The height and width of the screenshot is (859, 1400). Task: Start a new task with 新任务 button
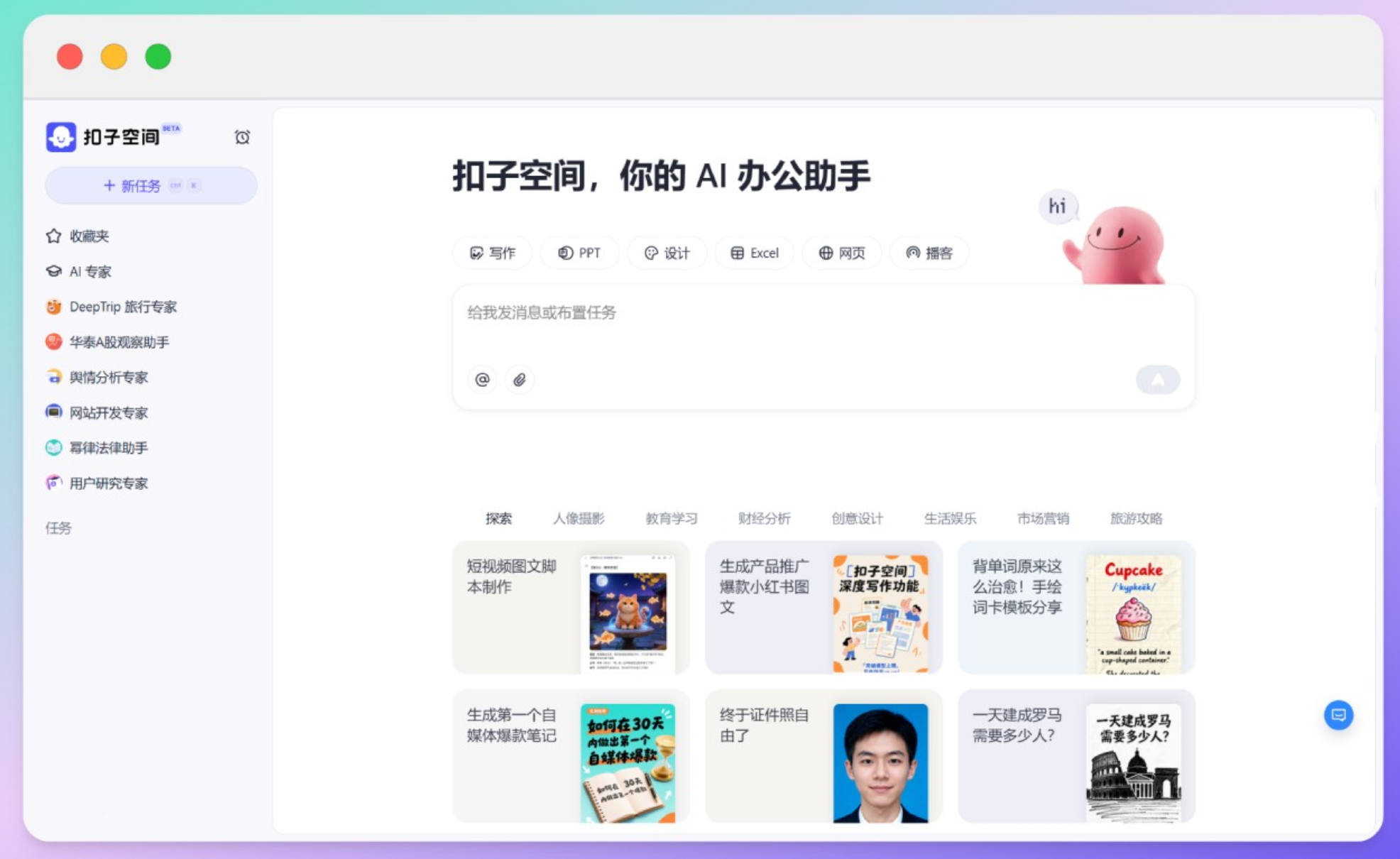point(151,186)
